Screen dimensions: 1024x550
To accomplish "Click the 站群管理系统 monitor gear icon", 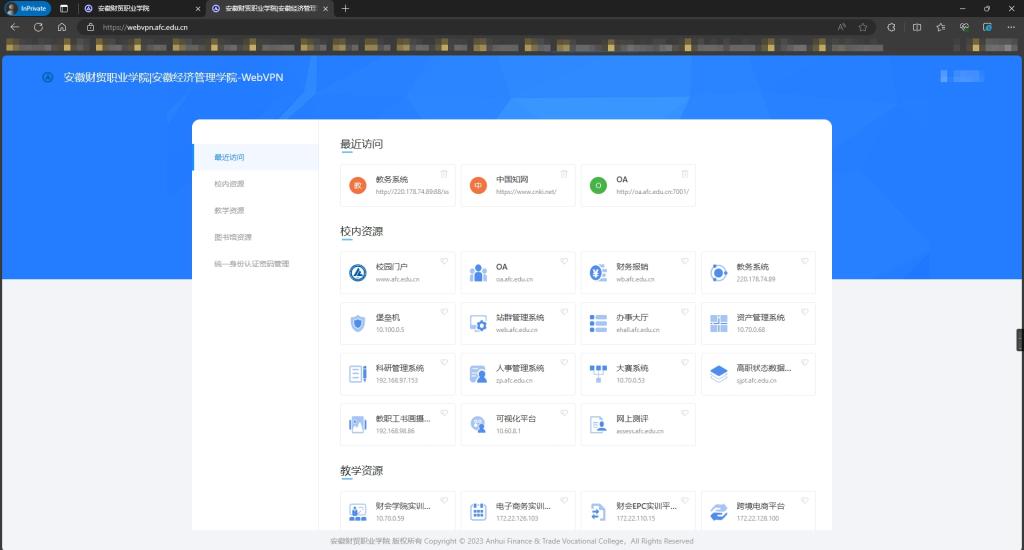I will [478, 323].
